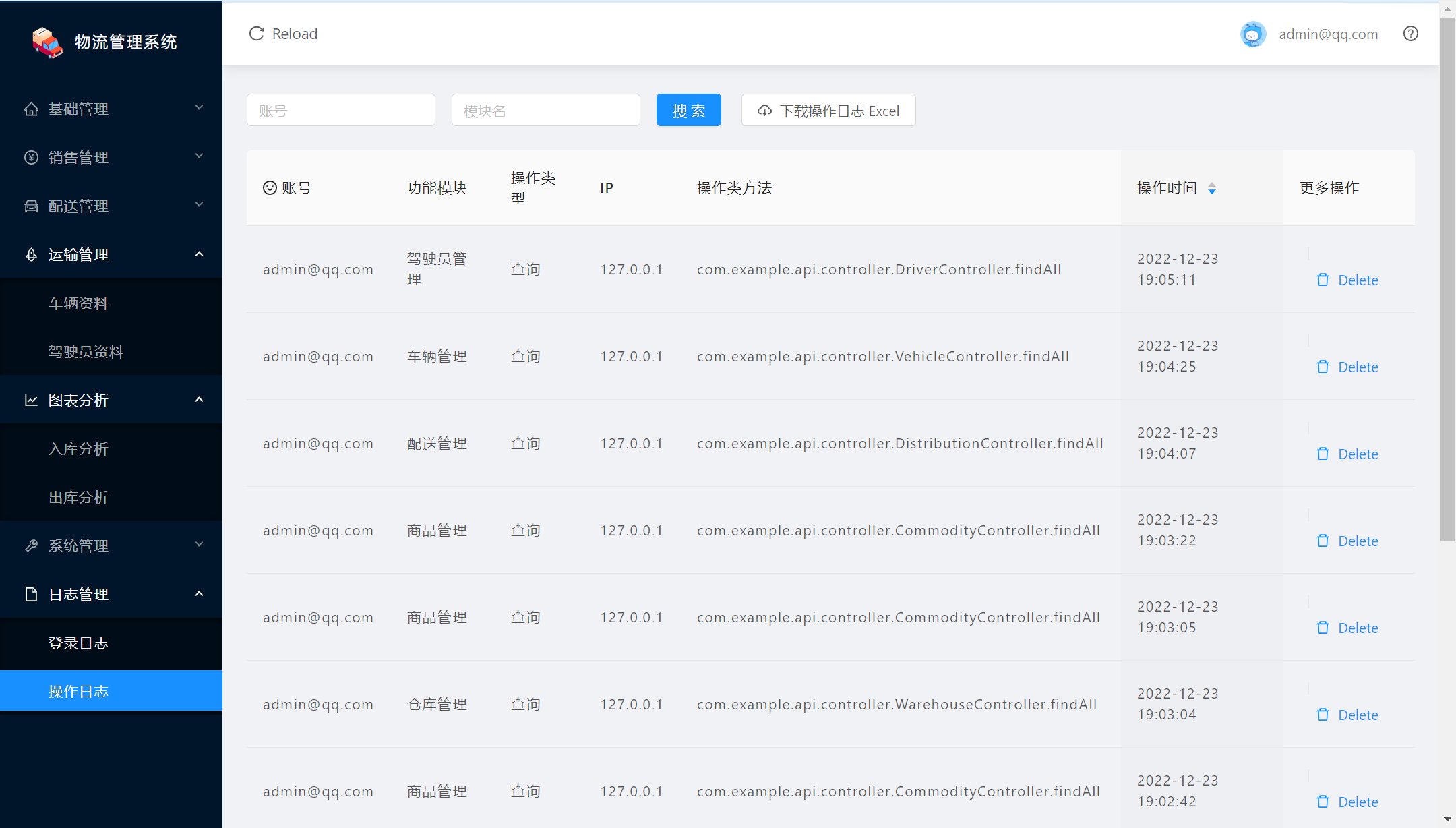The image size is (1456, 828).
Task: Click the file icon beside 日志管理
Action: (31, 595)
